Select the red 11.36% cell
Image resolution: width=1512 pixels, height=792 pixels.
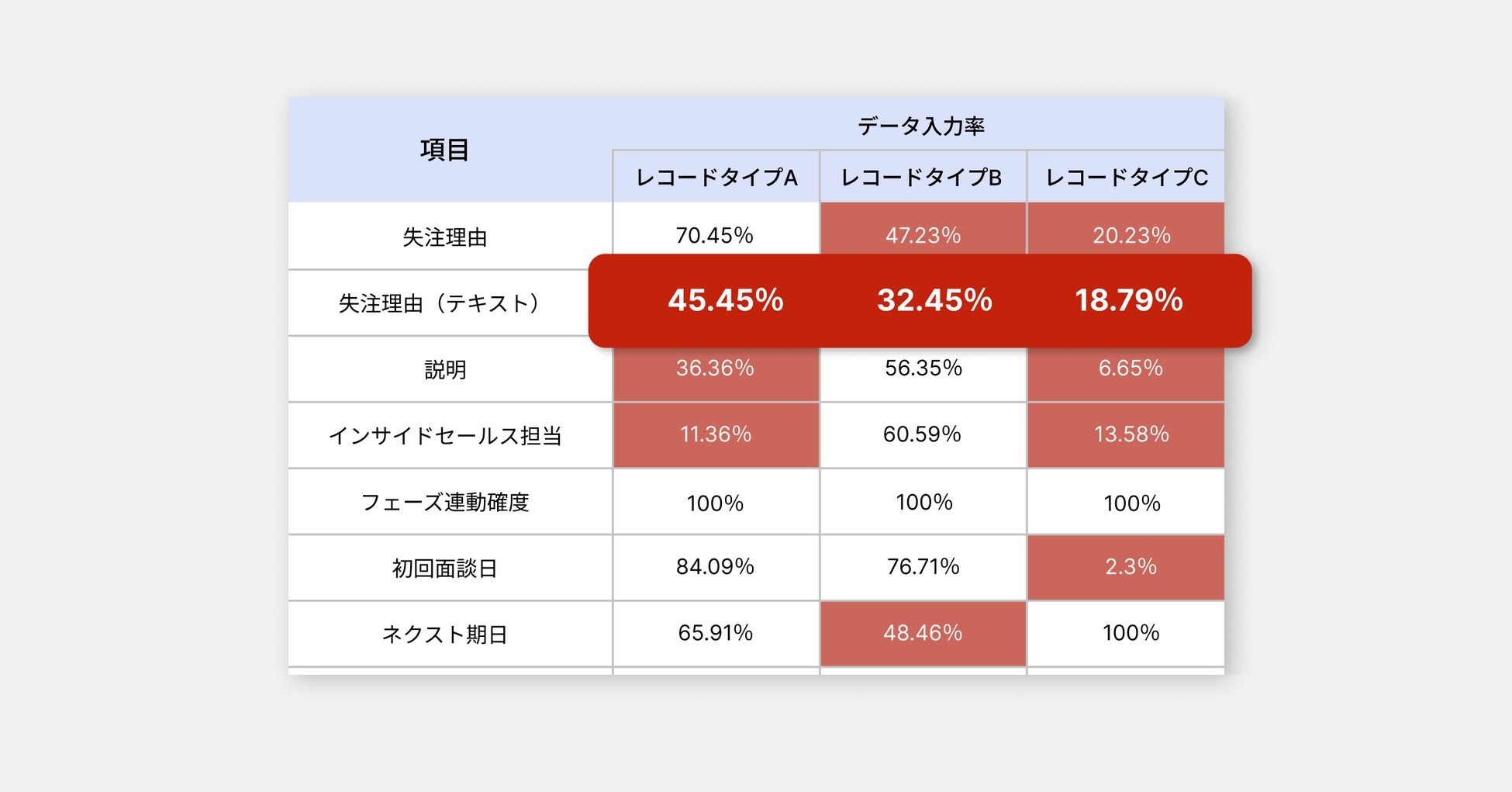click(715, 434)
